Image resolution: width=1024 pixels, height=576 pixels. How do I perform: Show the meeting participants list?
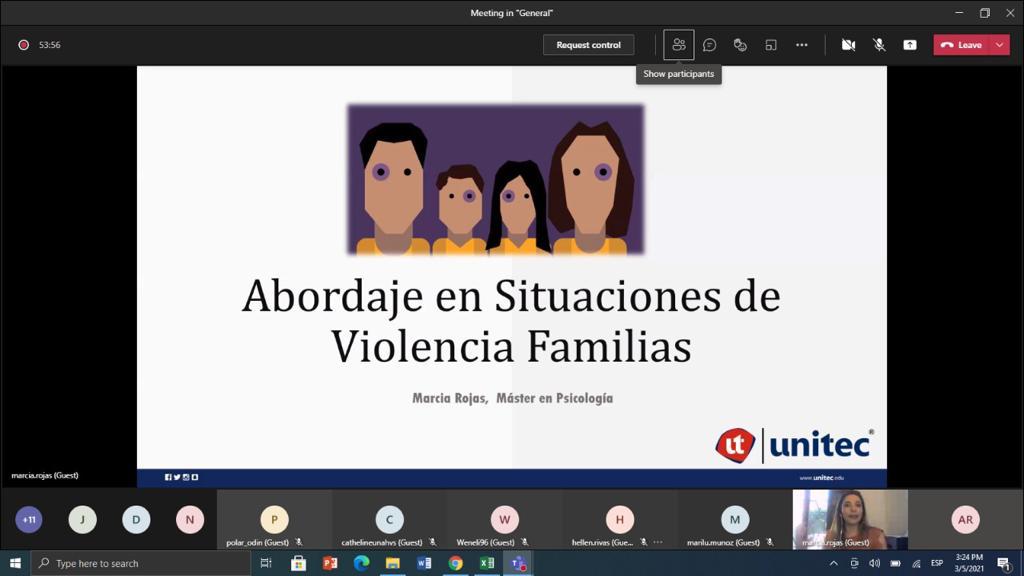coord(678,45)
